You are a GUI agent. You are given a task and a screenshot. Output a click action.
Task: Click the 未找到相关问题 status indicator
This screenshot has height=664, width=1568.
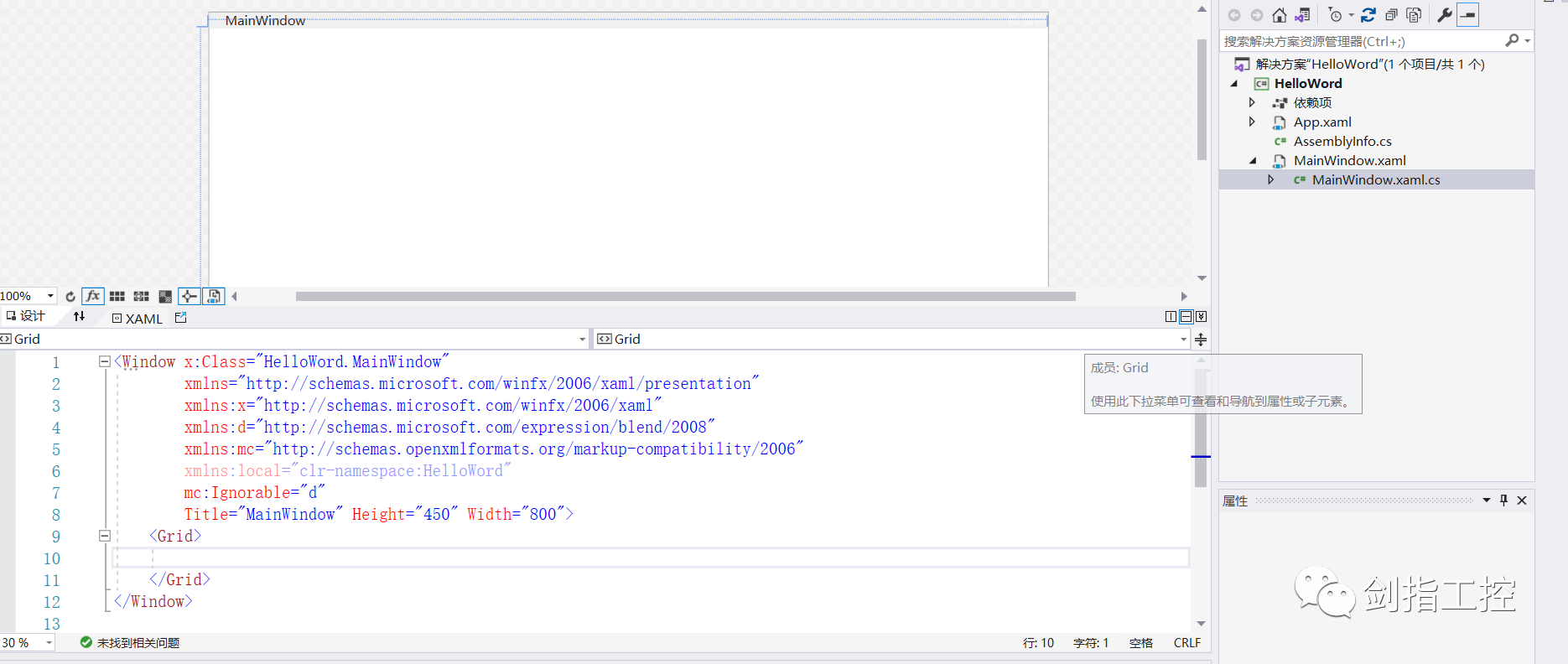tap(130, 643)
